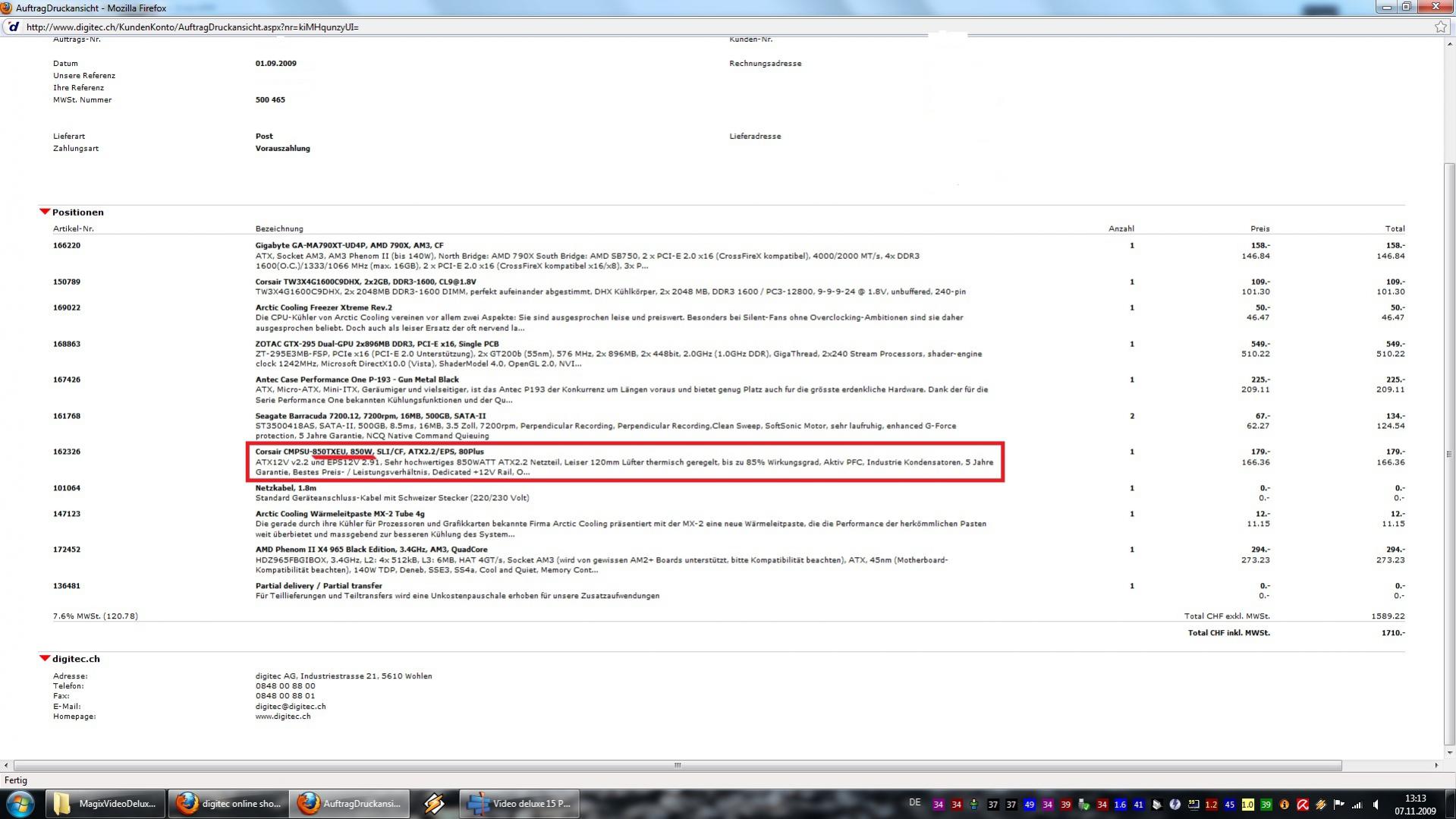Image resolution: width=1456 pixels, height=819 pixels.
Task: Collapse the Positionen section triangle
Action: point(45,212)
